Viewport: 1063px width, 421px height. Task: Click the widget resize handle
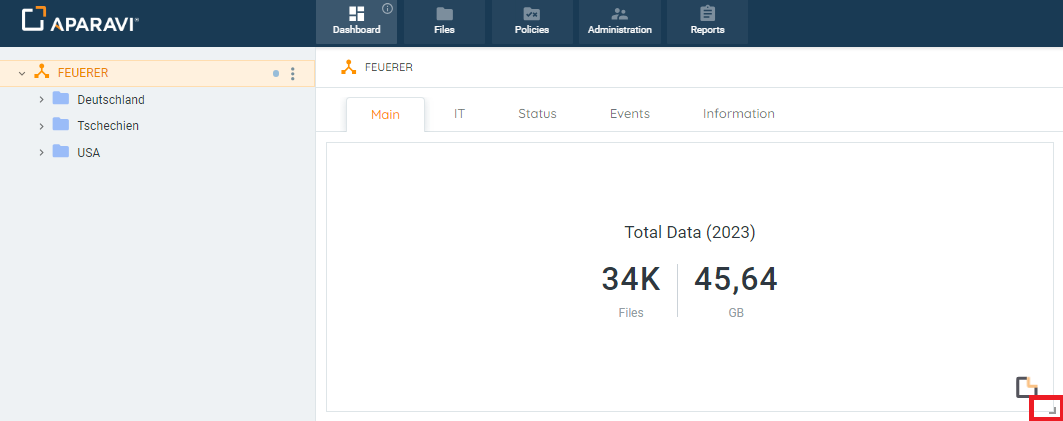pyautogui.click(x=1046, y=409)
